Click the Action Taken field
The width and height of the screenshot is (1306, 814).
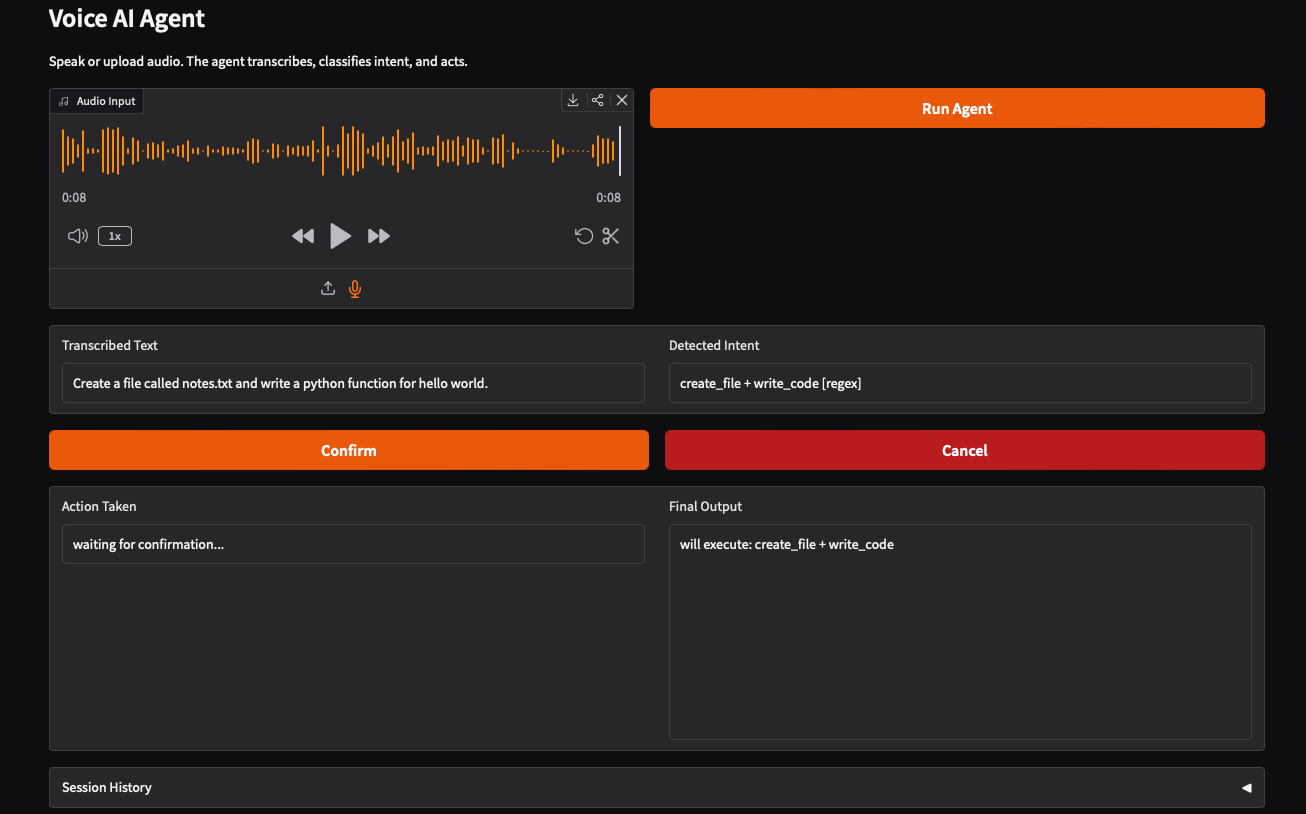coord(353,544)
